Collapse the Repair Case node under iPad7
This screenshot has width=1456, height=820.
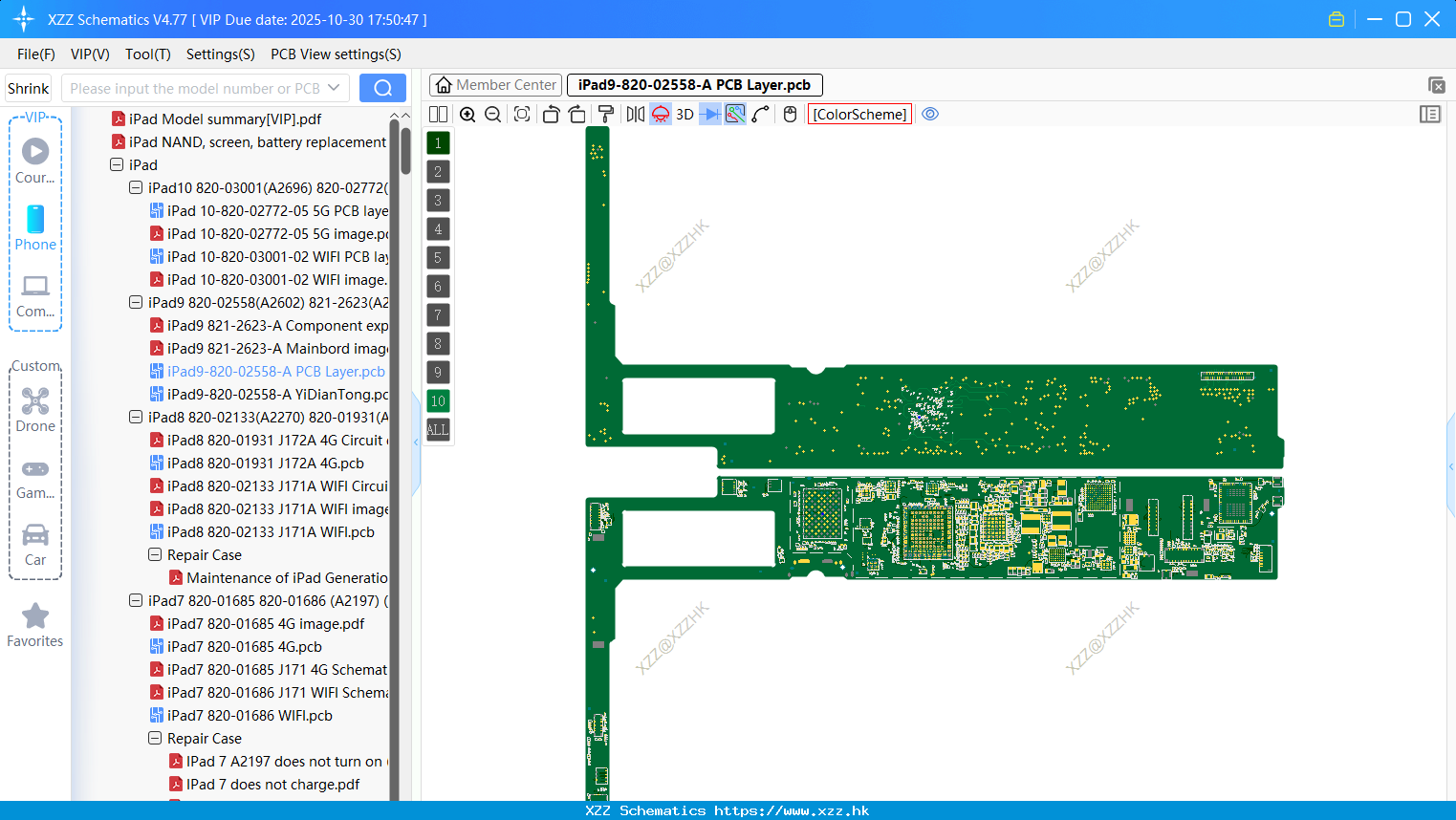tap(155, 738)
